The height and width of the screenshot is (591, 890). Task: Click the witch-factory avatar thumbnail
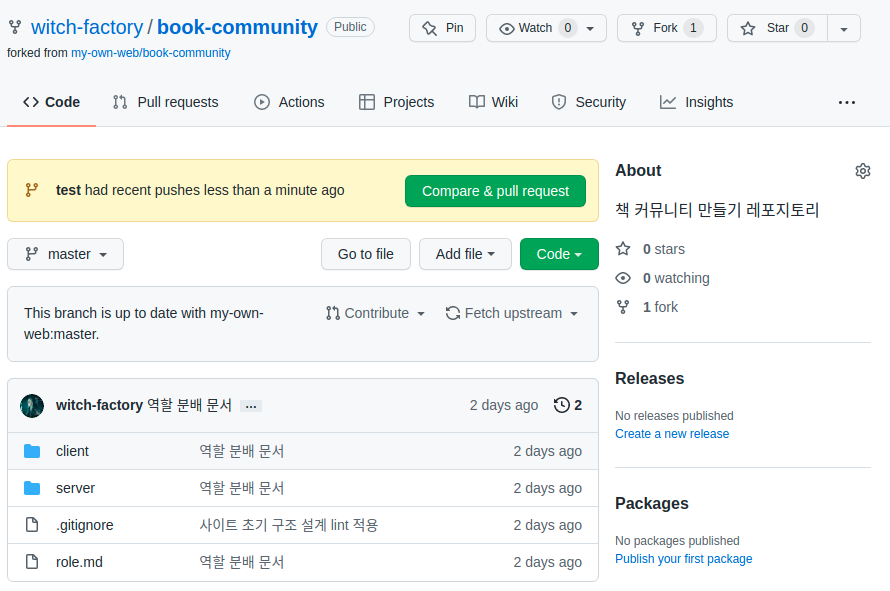click(32, 405)
